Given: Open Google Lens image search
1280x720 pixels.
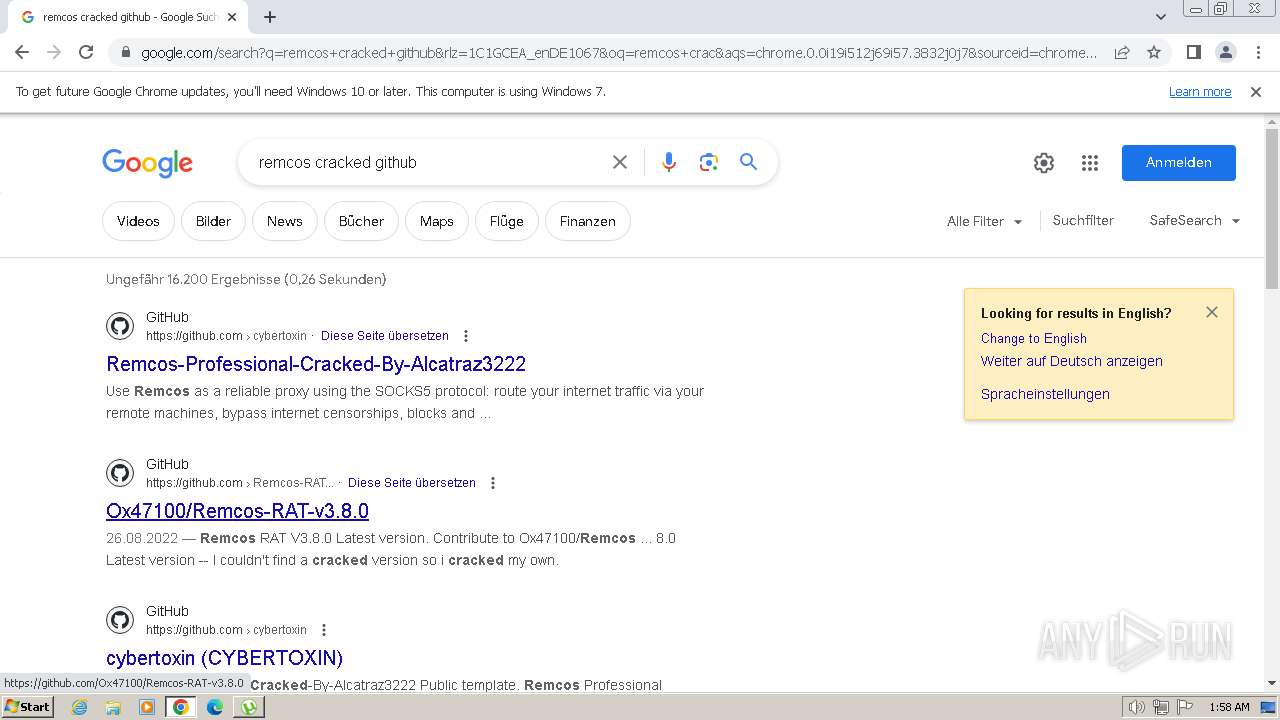Looking at the screenshot, I should click(x=709, y=162).
